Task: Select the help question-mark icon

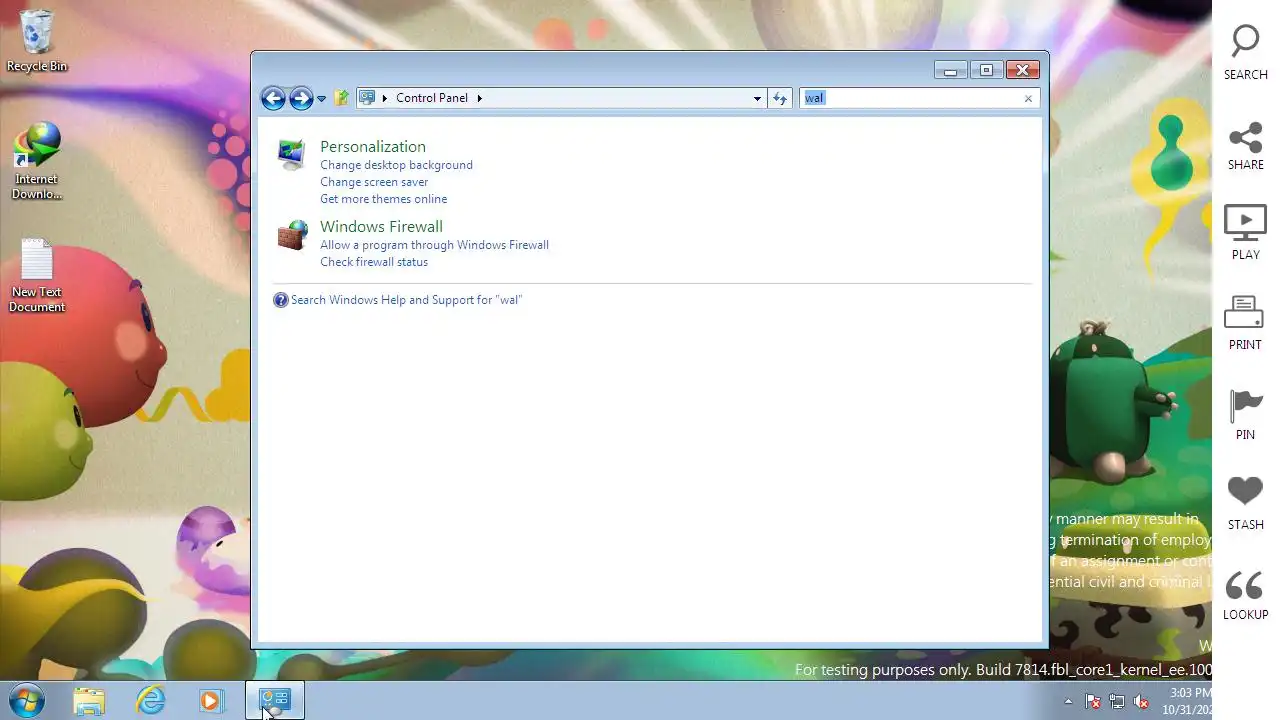Action: [281, 300]
